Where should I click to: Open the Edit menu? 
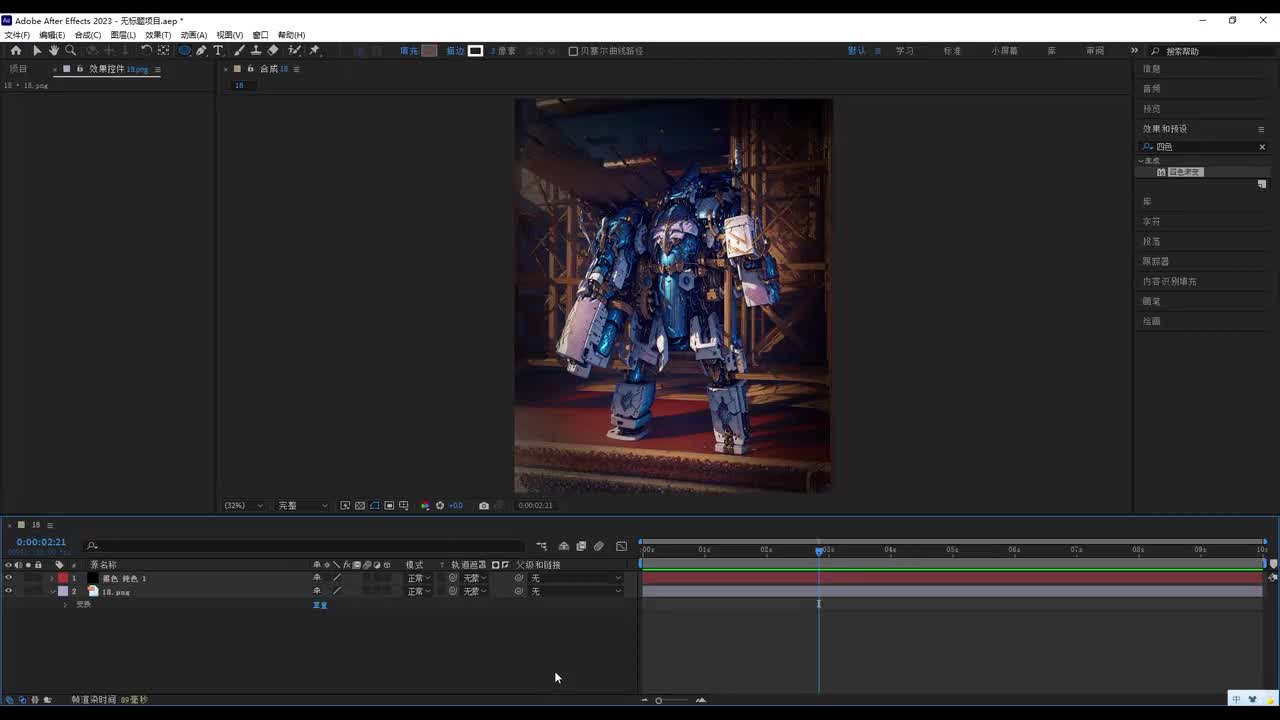click(x=52, y=35)
